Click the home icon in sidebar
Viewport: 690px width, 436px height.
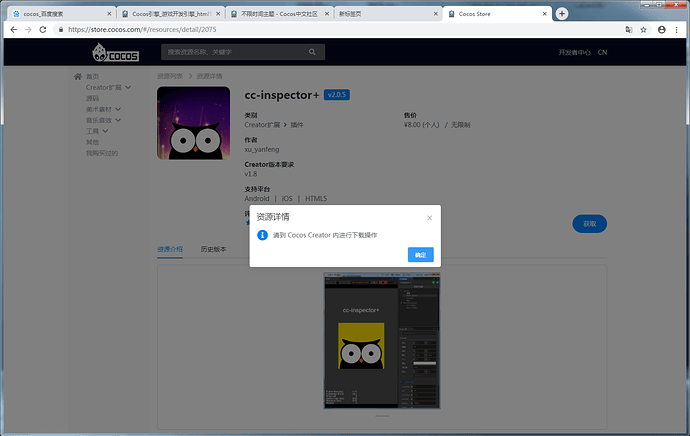pos(78,77)
